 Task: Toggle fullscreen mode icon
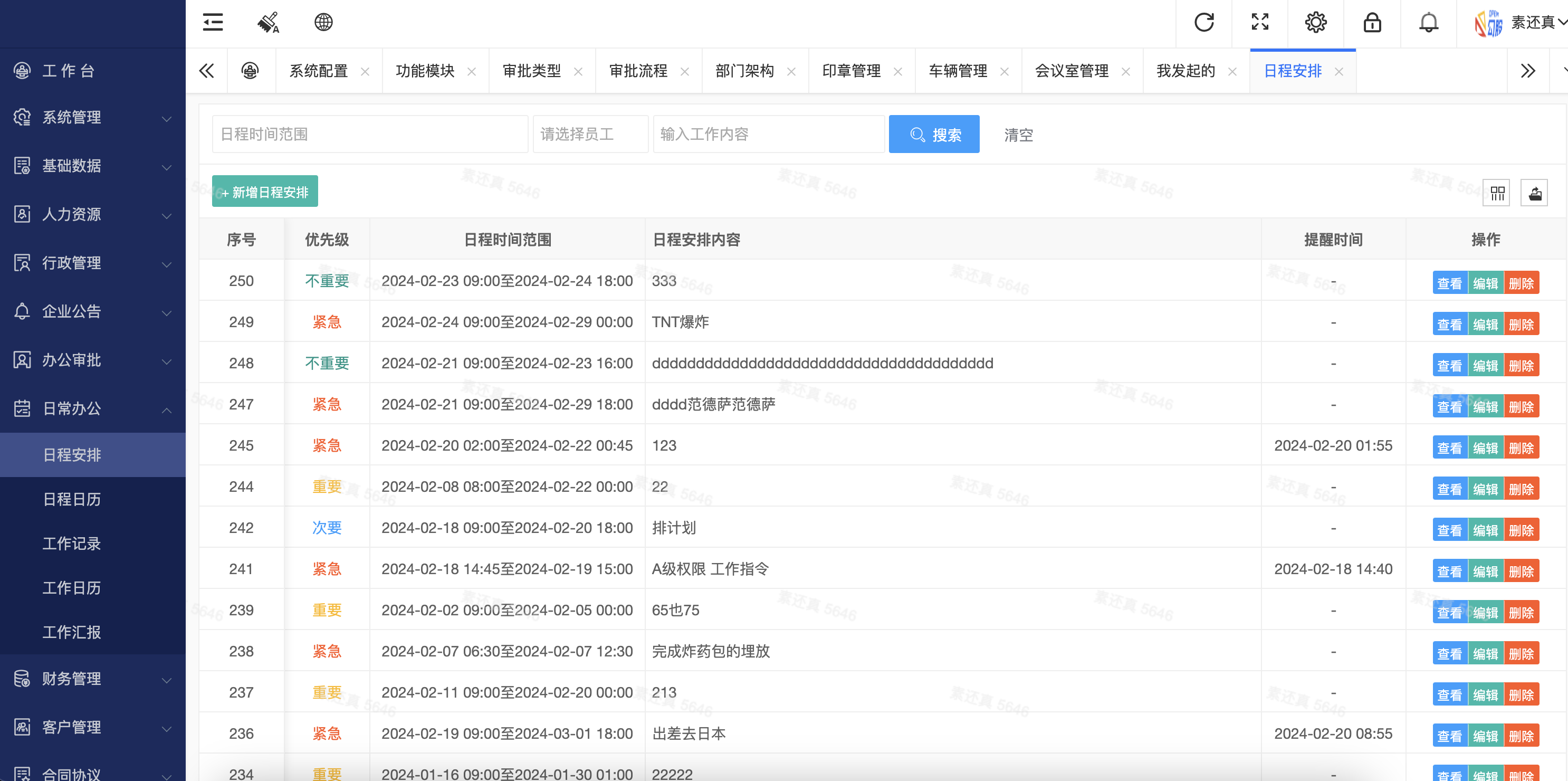(1259, 23)
